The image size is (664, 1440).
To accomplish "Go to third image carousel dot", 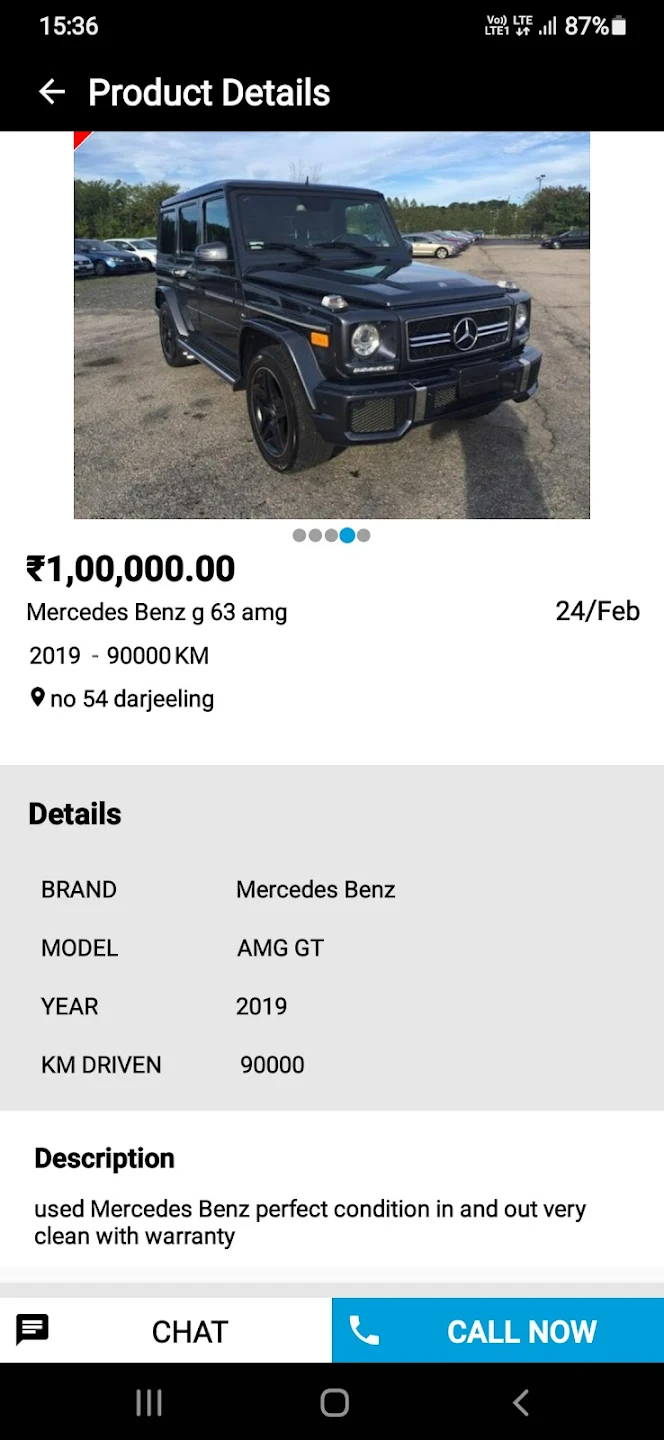I will pyautogui.click(x=331, y=535).
